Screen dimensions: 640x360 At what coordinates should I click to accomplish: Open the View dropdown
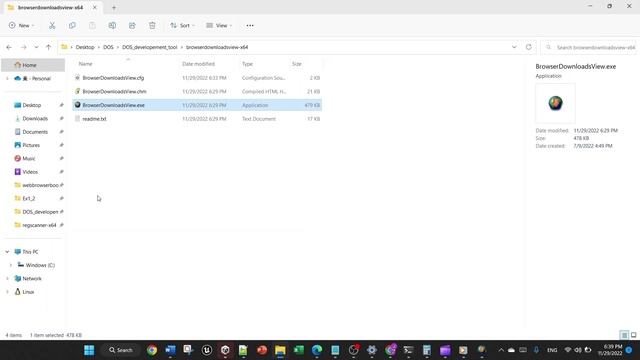click(219, 25)
